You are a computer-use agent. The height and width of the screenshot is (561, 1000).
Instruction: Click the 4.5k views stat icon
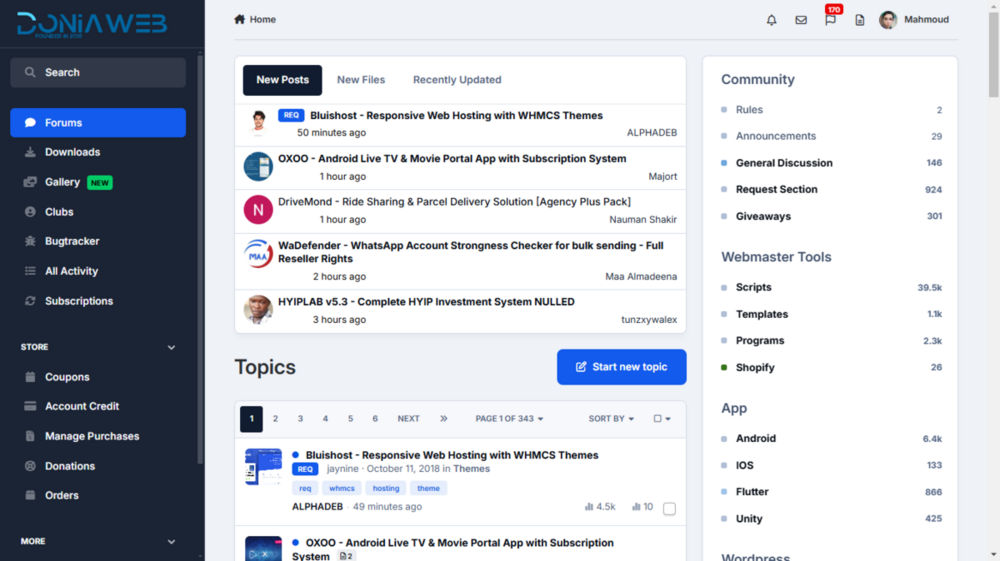point(589,507)
